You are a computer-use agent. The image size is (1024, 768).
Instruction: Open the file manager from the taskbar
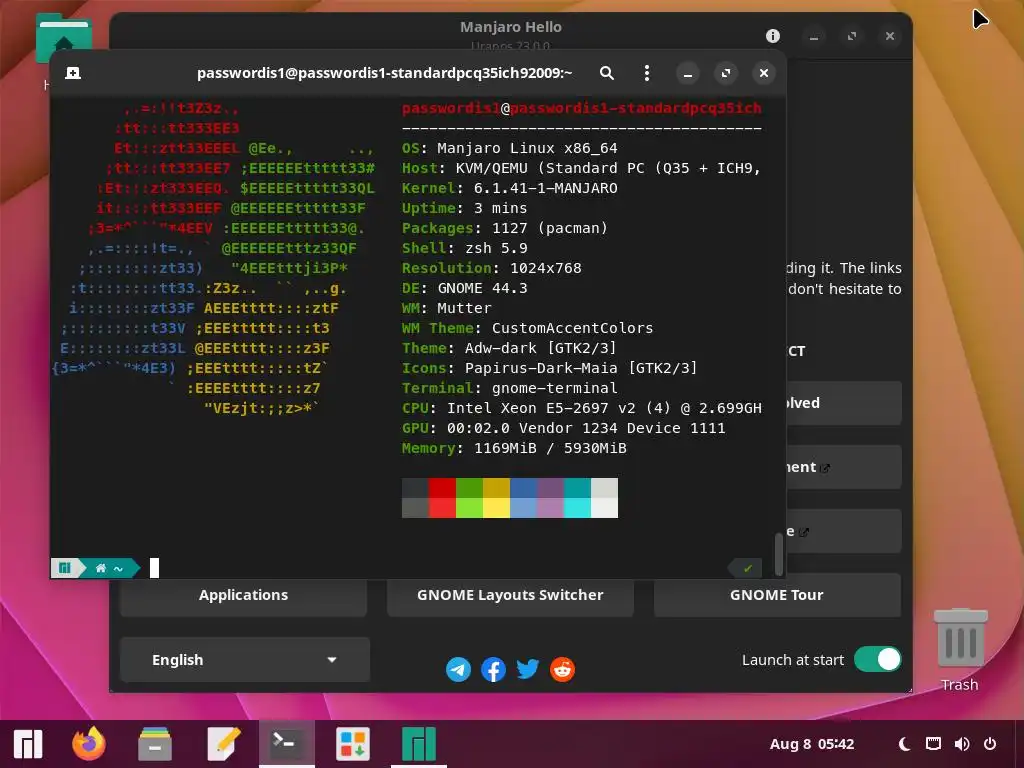click(x=155, y=744)
